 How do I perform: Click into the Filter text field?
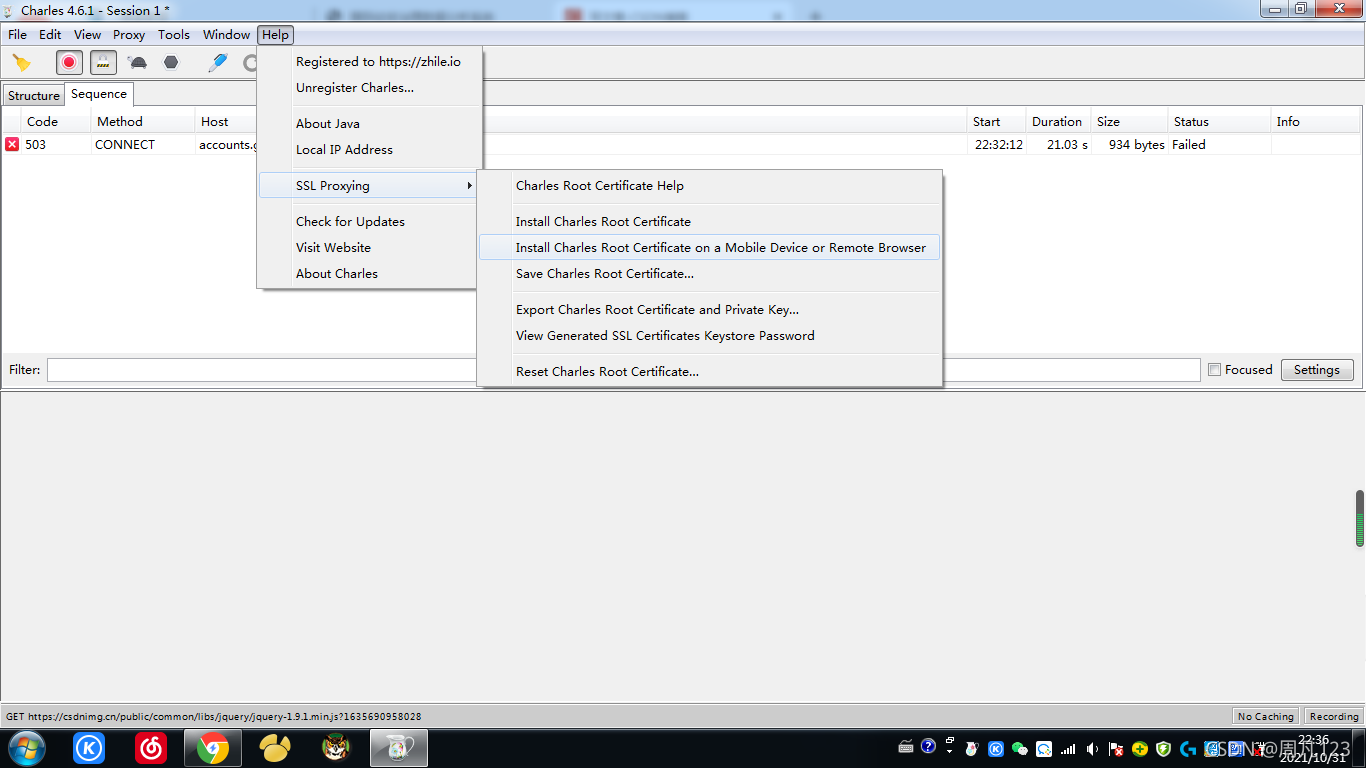pyautogui.click(x=623, y=370)
